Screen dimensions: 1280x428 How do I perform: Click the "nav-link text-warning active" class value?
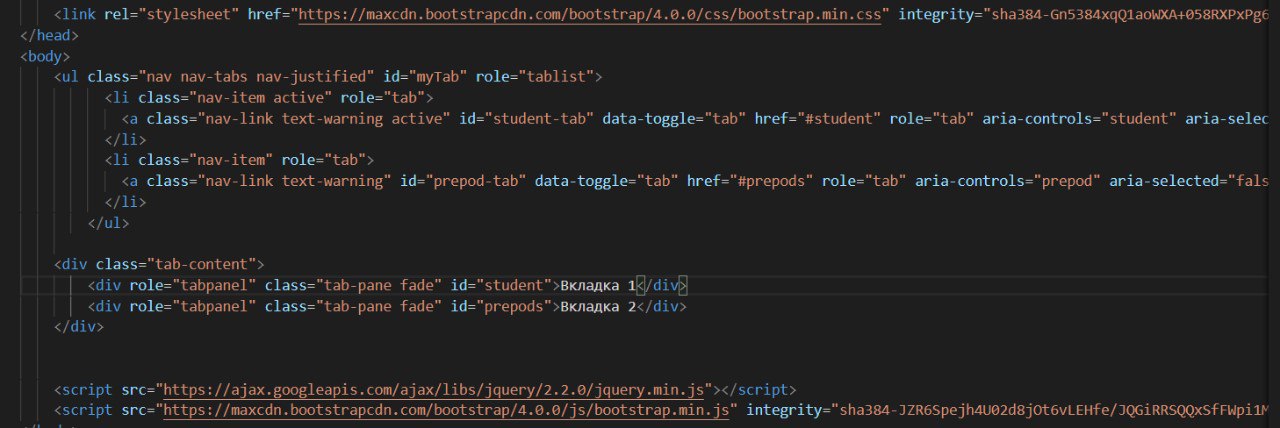pyautogui.click(x=323, y=119)
